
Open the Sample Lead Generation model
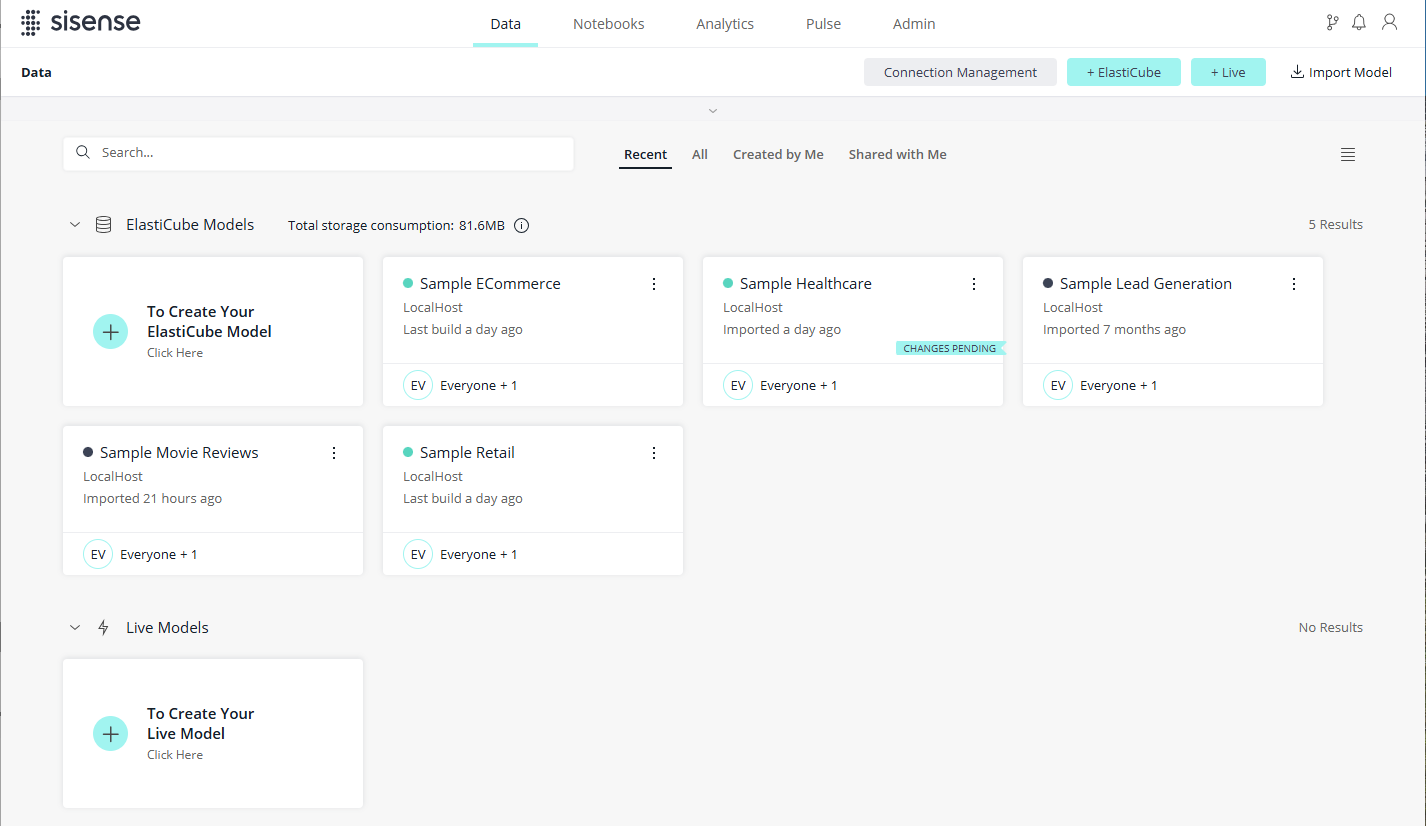1146,284
